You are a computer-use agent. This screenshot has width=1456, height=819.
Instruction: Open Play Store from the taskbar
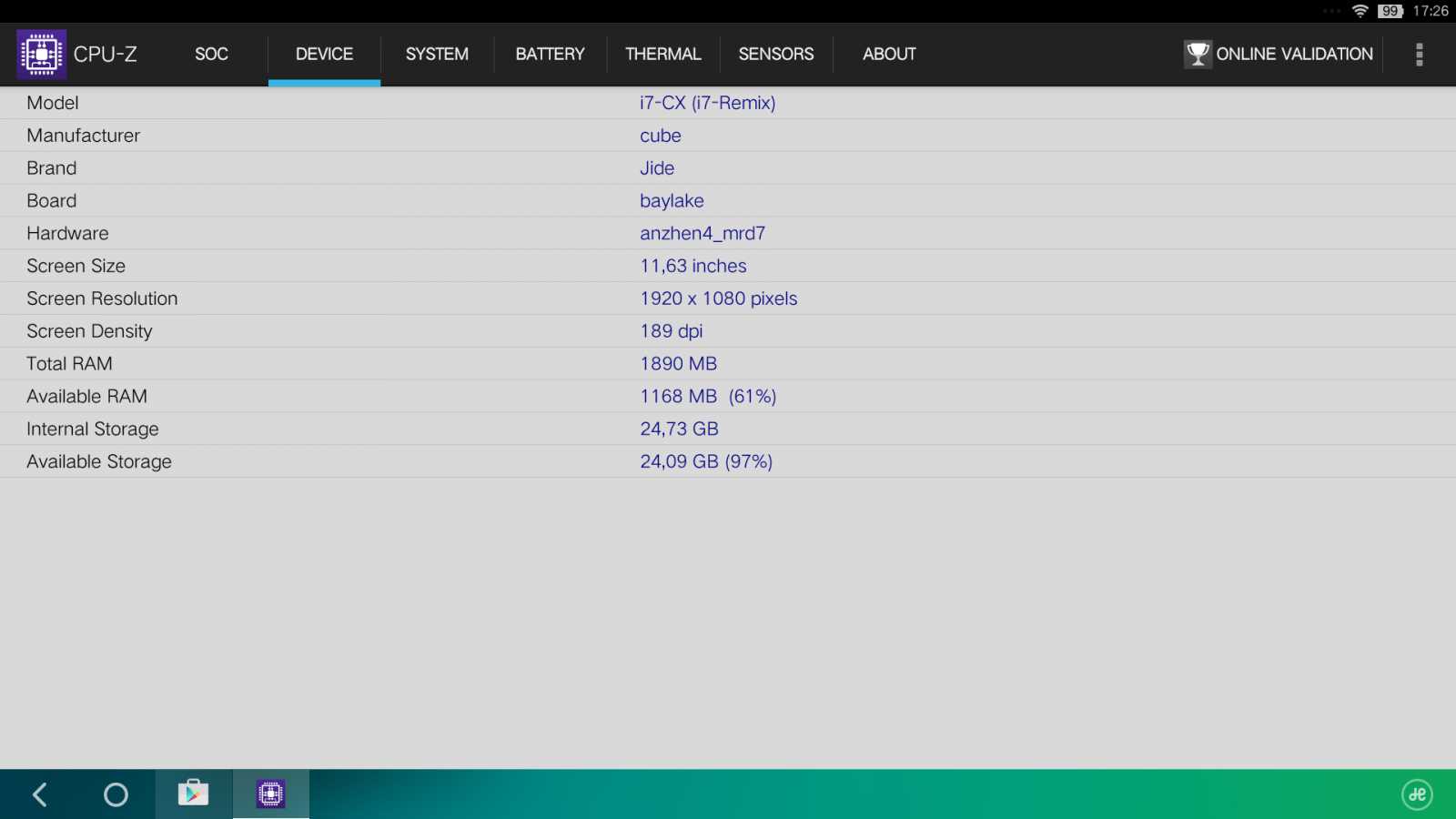coord(193,794)
